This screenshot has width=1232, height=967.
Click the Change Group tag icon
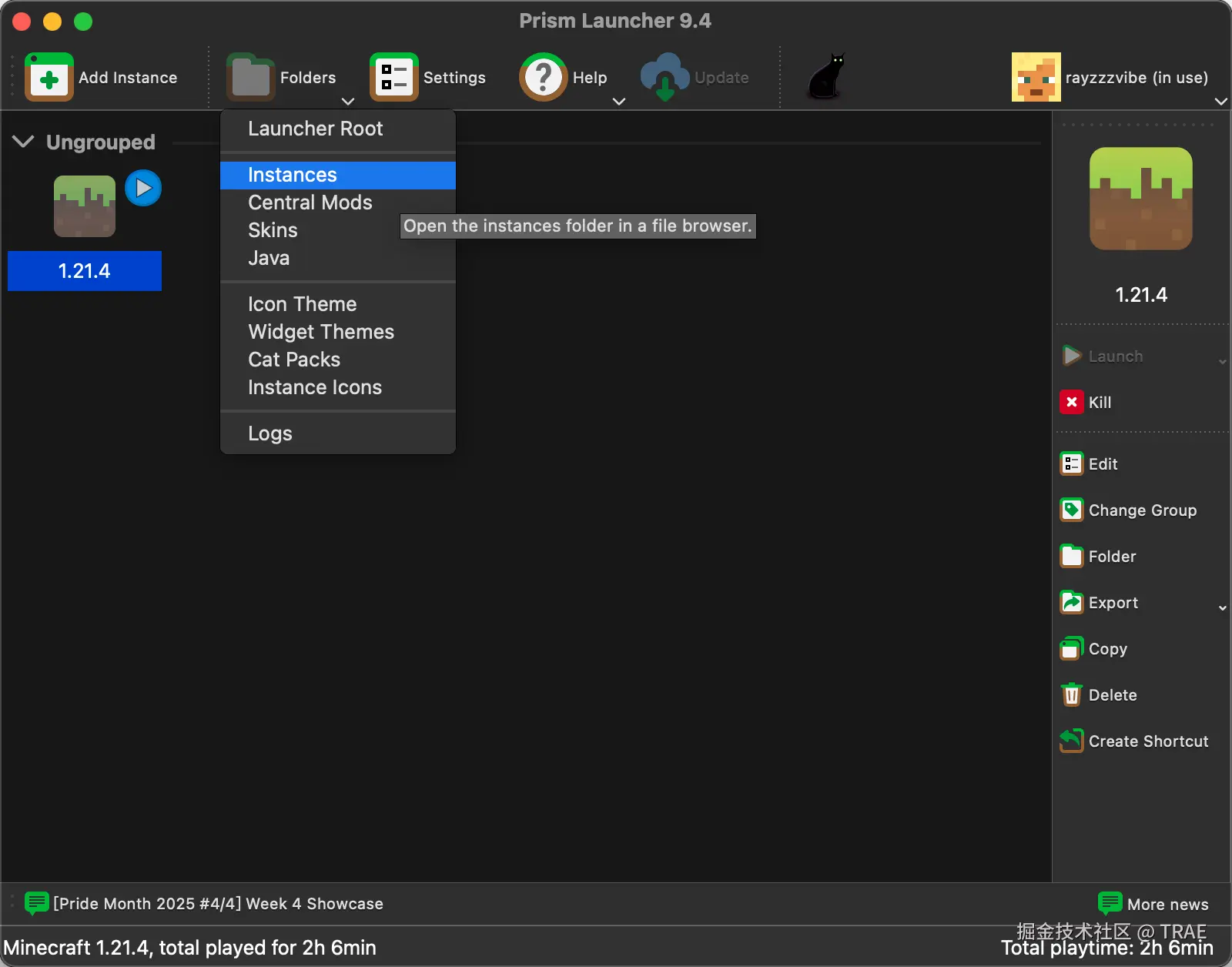pyautogui.click(x=1072, y=510)
